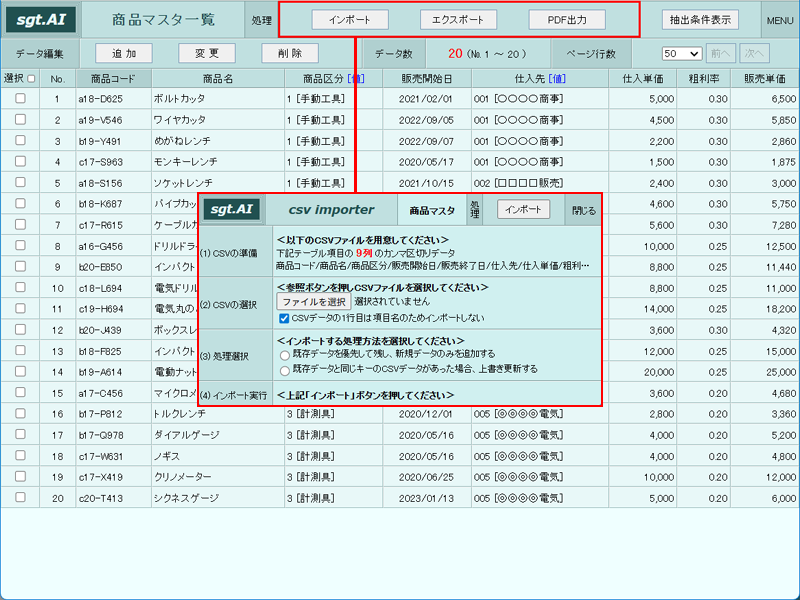
Task: Sort by the 商品コード column header
Action: pyautogui.click(x=113, y=79)
